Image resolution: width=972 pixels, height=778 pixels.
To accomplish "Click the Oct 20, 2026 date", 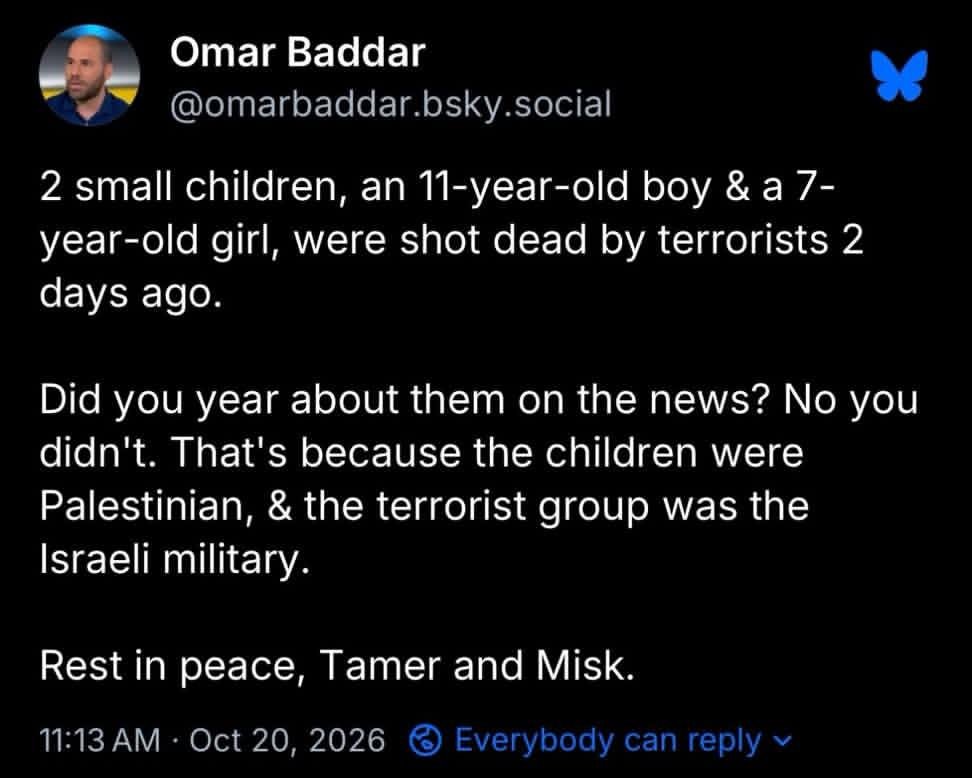I will (287, 740).
